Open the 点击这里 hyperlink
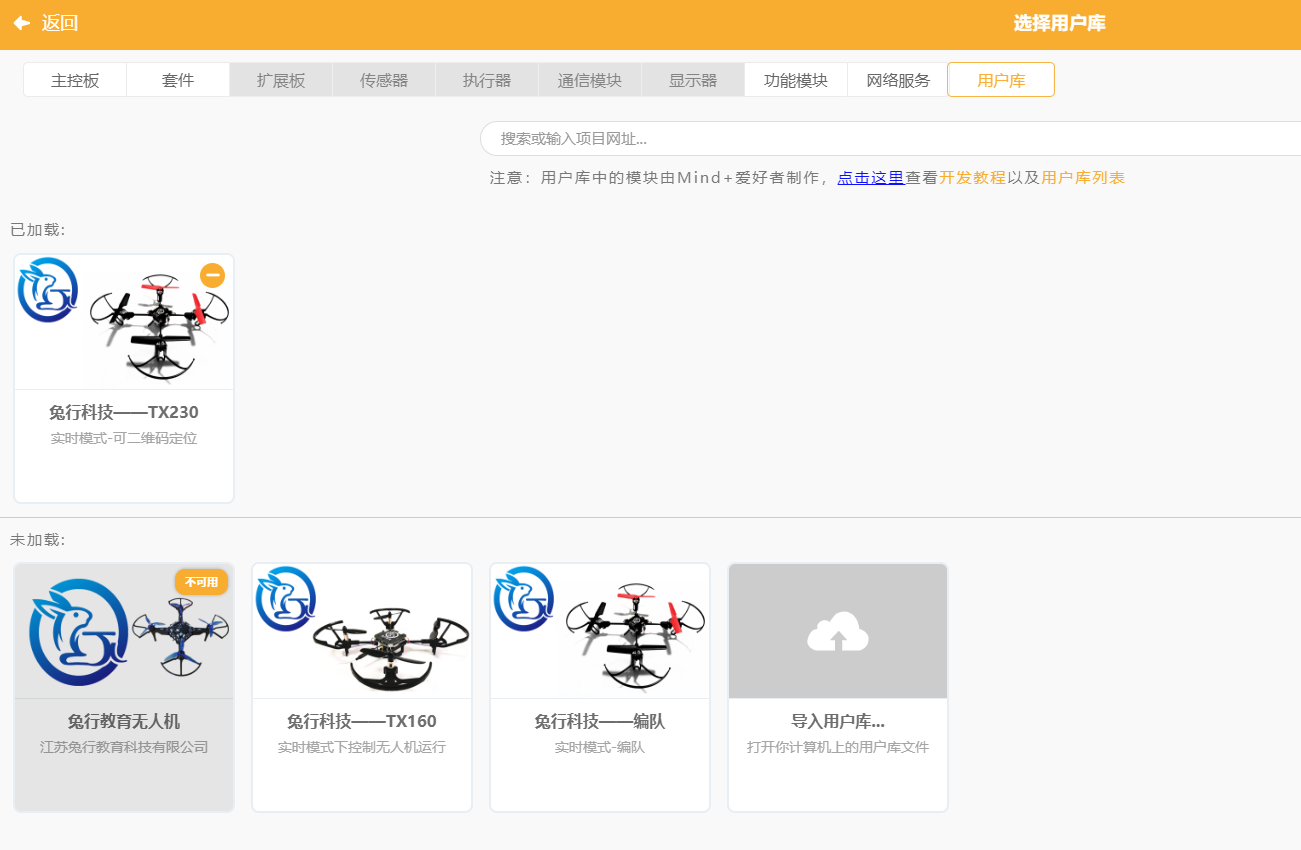 [871, 178]
